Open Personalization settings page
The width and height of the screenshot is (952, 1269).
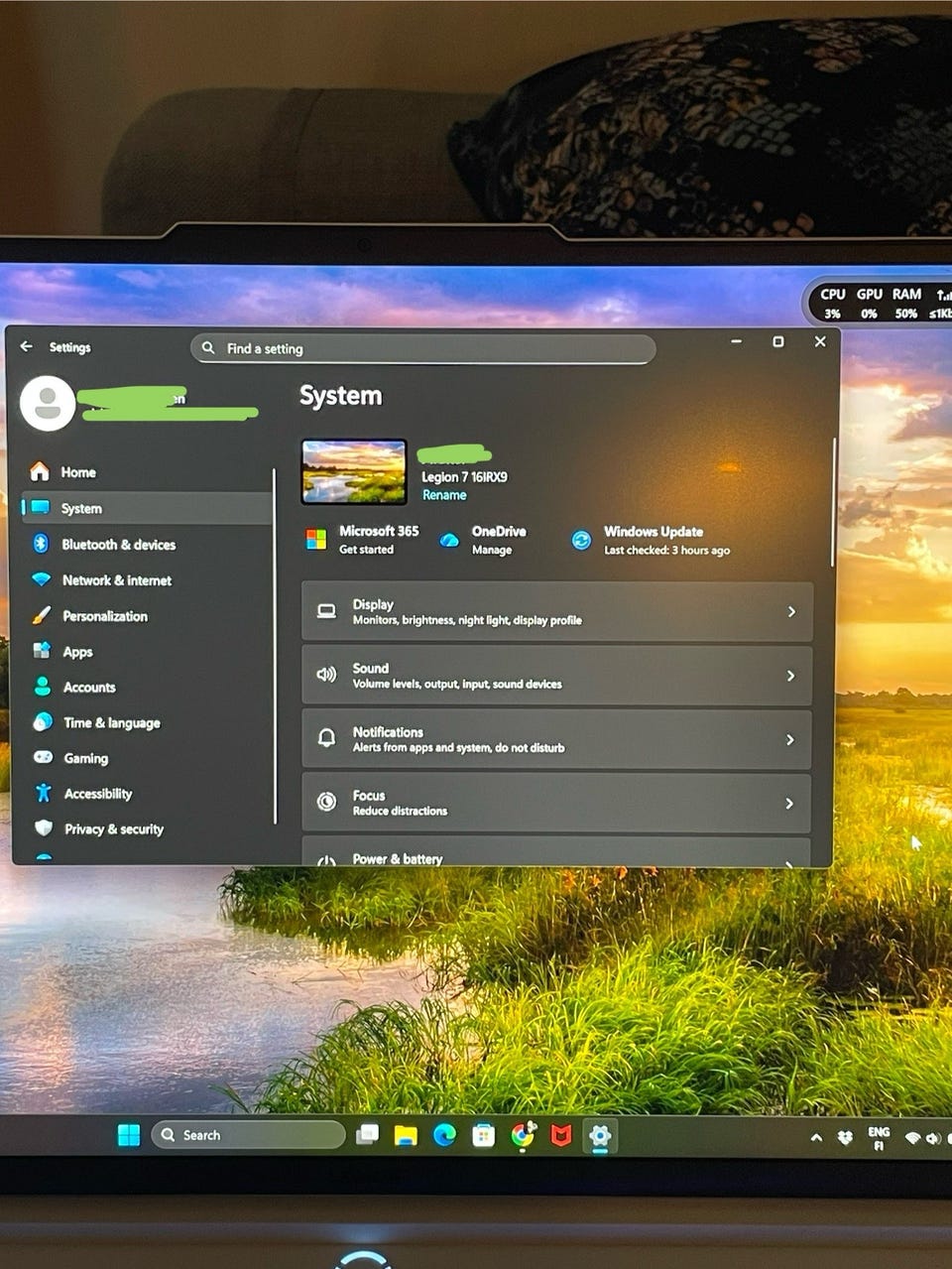[x=146, y=616]
